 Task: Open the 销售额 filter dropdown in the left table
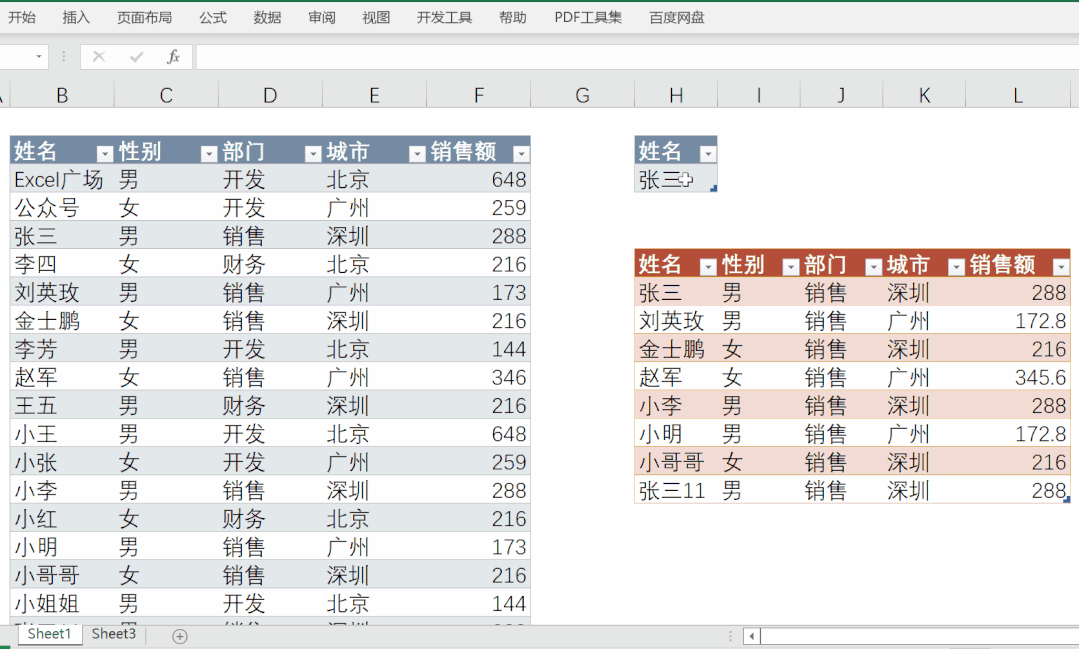point(521,153)
